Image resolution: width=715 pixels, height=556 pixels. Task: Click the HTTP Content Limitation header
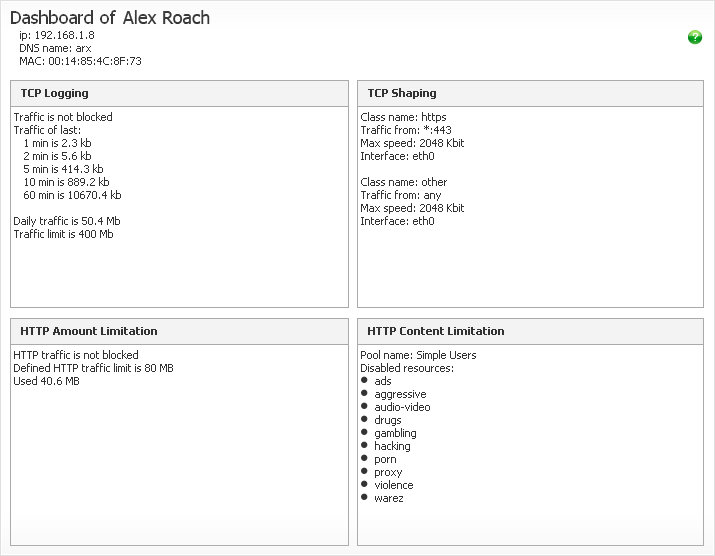click(x=530, y=332)
